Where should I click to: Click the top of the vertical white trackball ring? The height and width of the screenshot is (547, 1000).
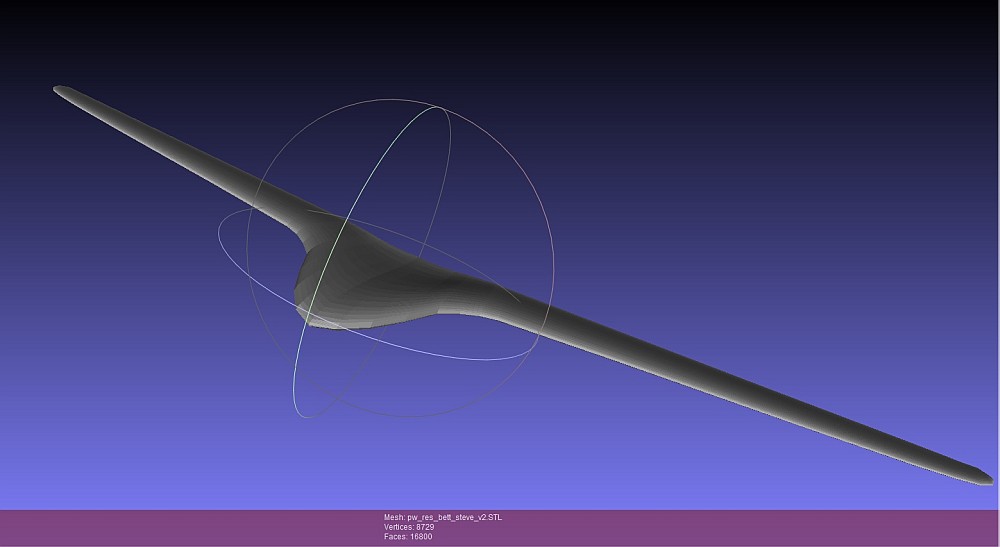click(438, 110)
